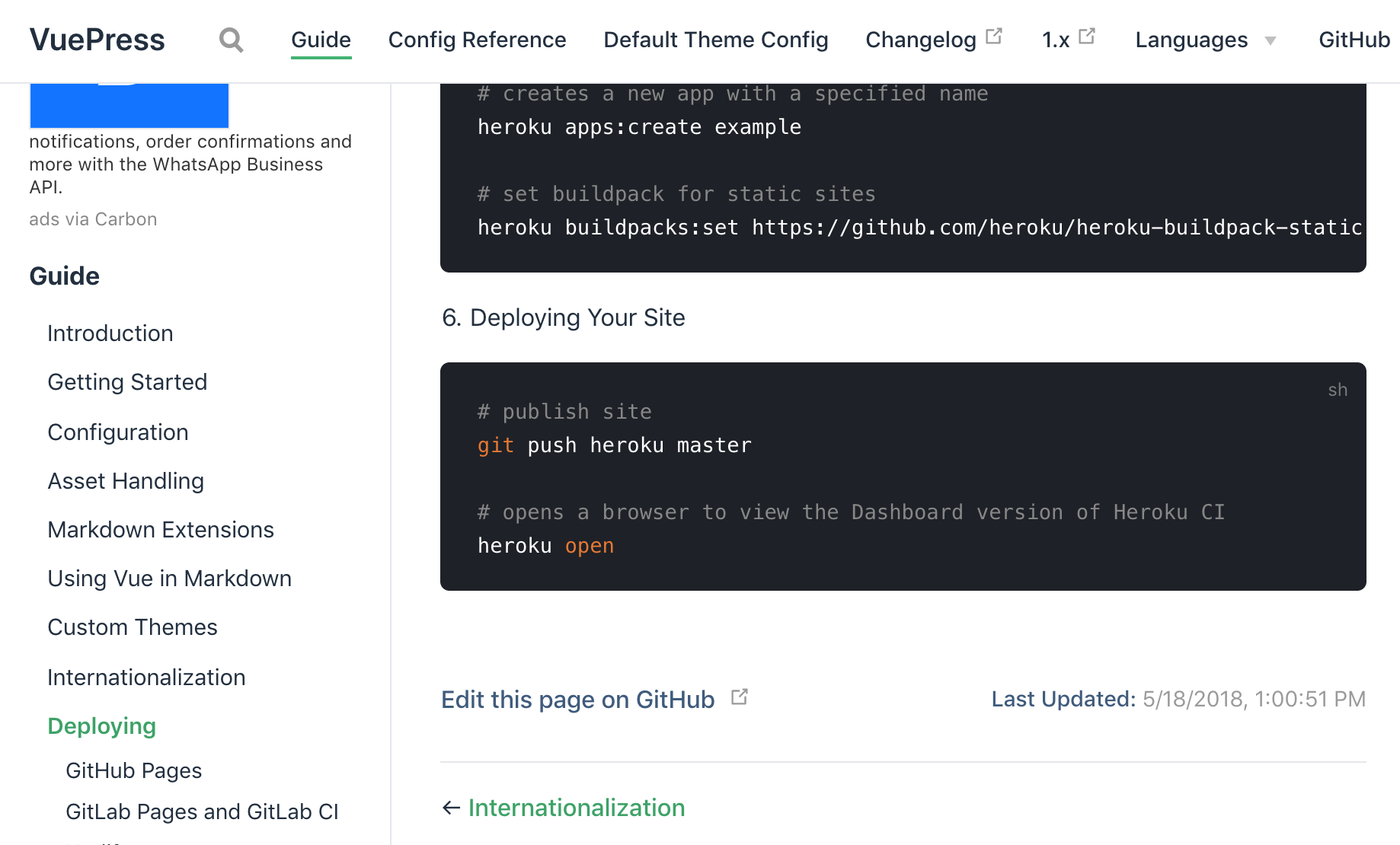Screen dimensions: 1400x845
Task: Click the 'git push heroku master' line
Action: tap(614, 445)
